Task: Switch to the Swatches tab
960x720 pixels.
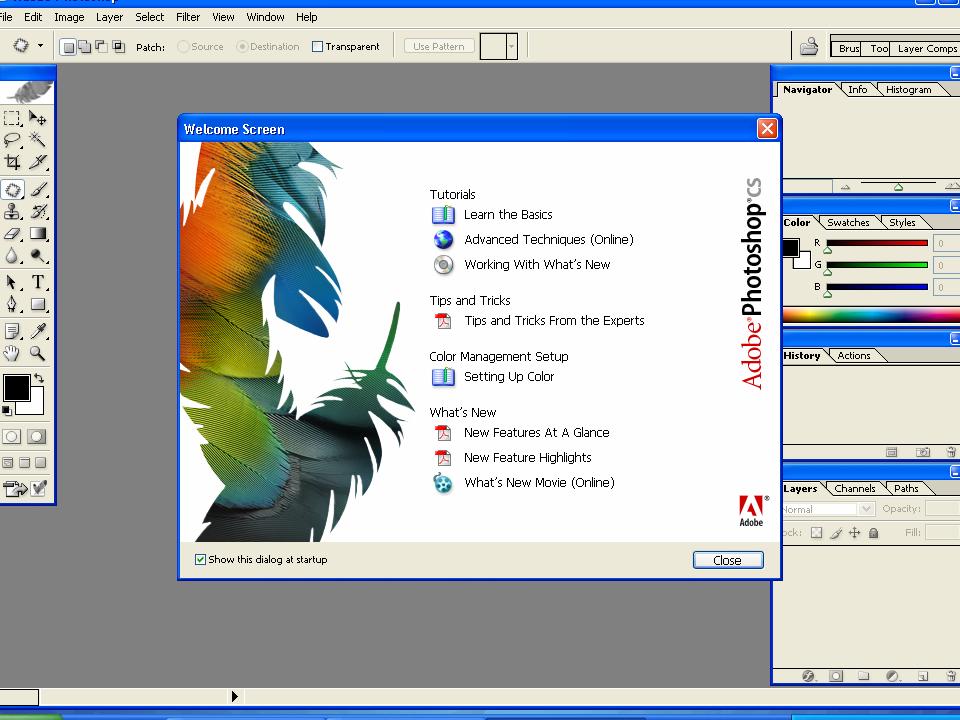Action: coord(848,223)
